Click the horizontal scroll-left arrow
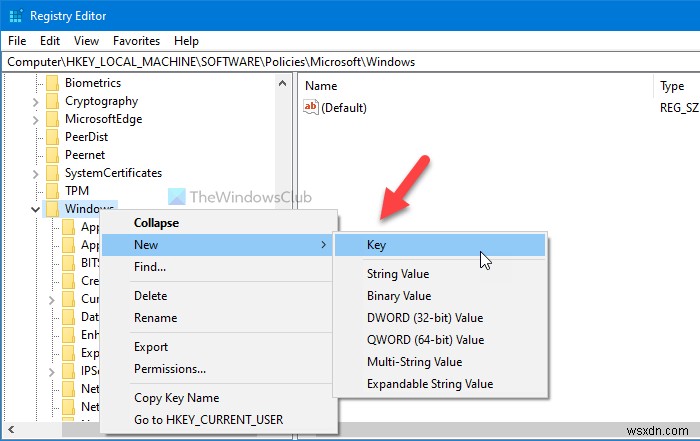Image resolution: width=700 pixels, height=441 pixels. coord(11,429)
